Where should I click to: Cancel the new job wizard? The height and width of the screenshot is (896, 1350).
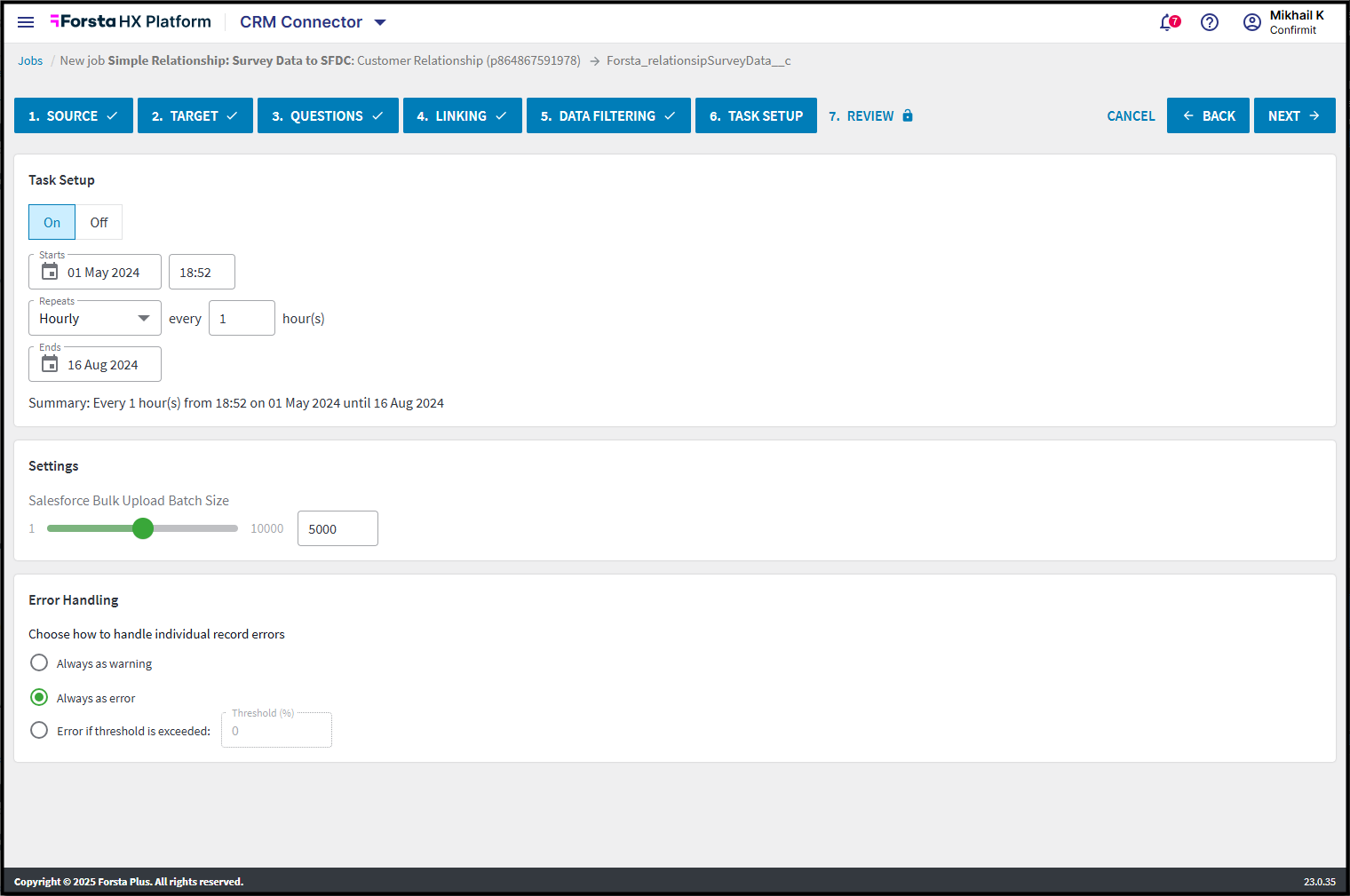click(x=1131, y=115)
